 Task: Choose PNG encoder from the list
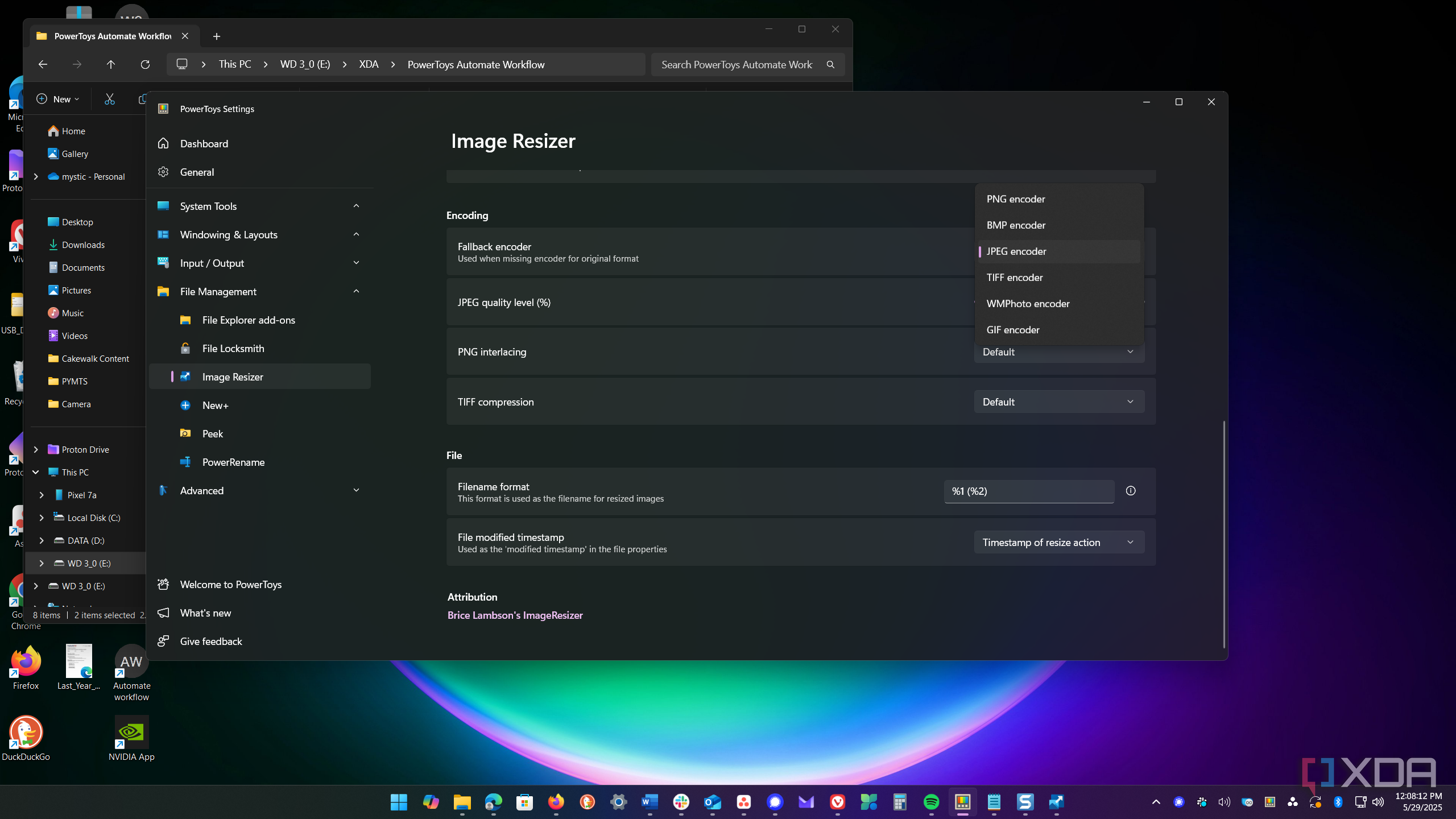pos(1059,199)
